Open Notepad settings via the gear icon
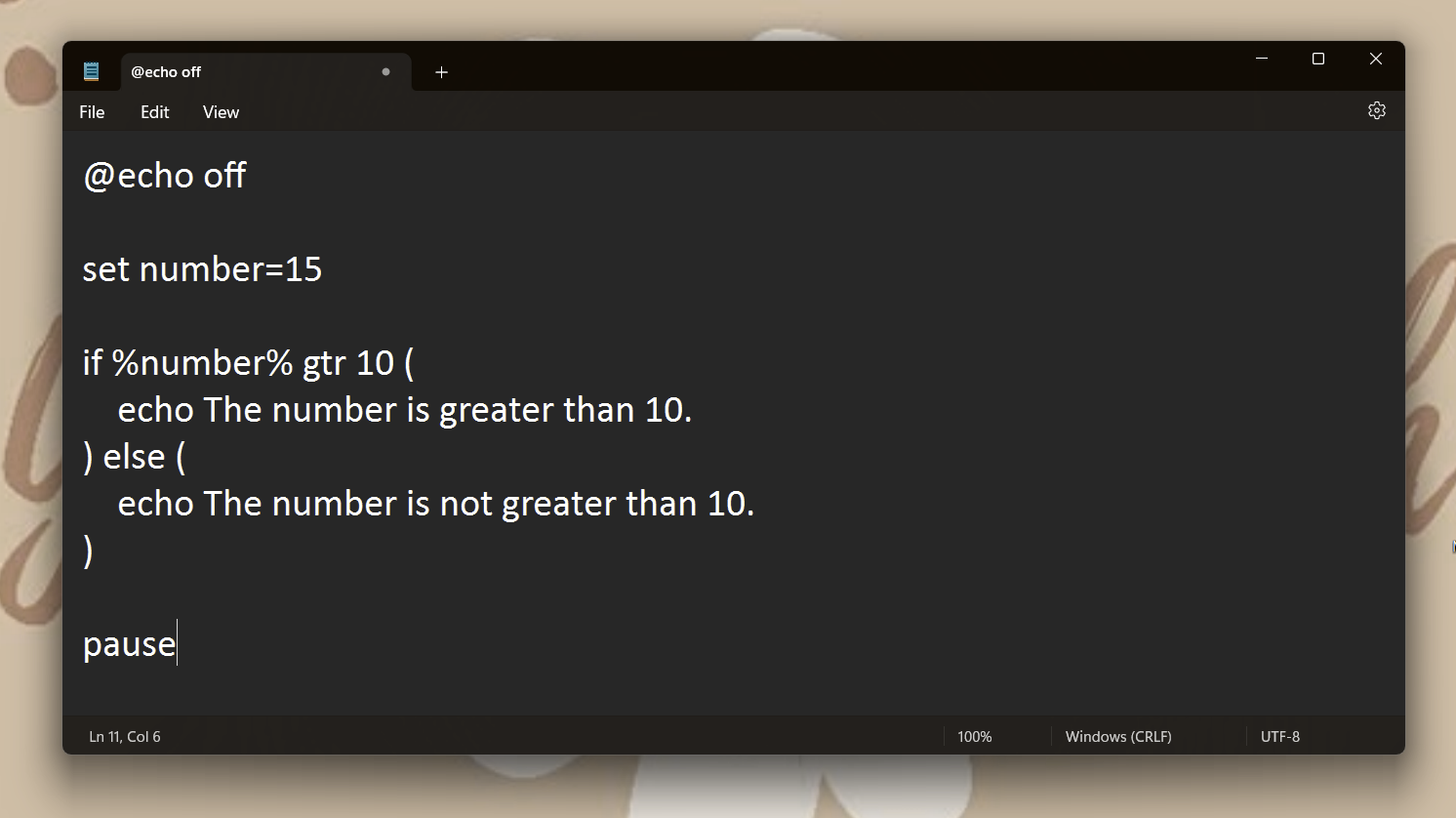Screen dimensions: 1456x818 (1376, 110)
